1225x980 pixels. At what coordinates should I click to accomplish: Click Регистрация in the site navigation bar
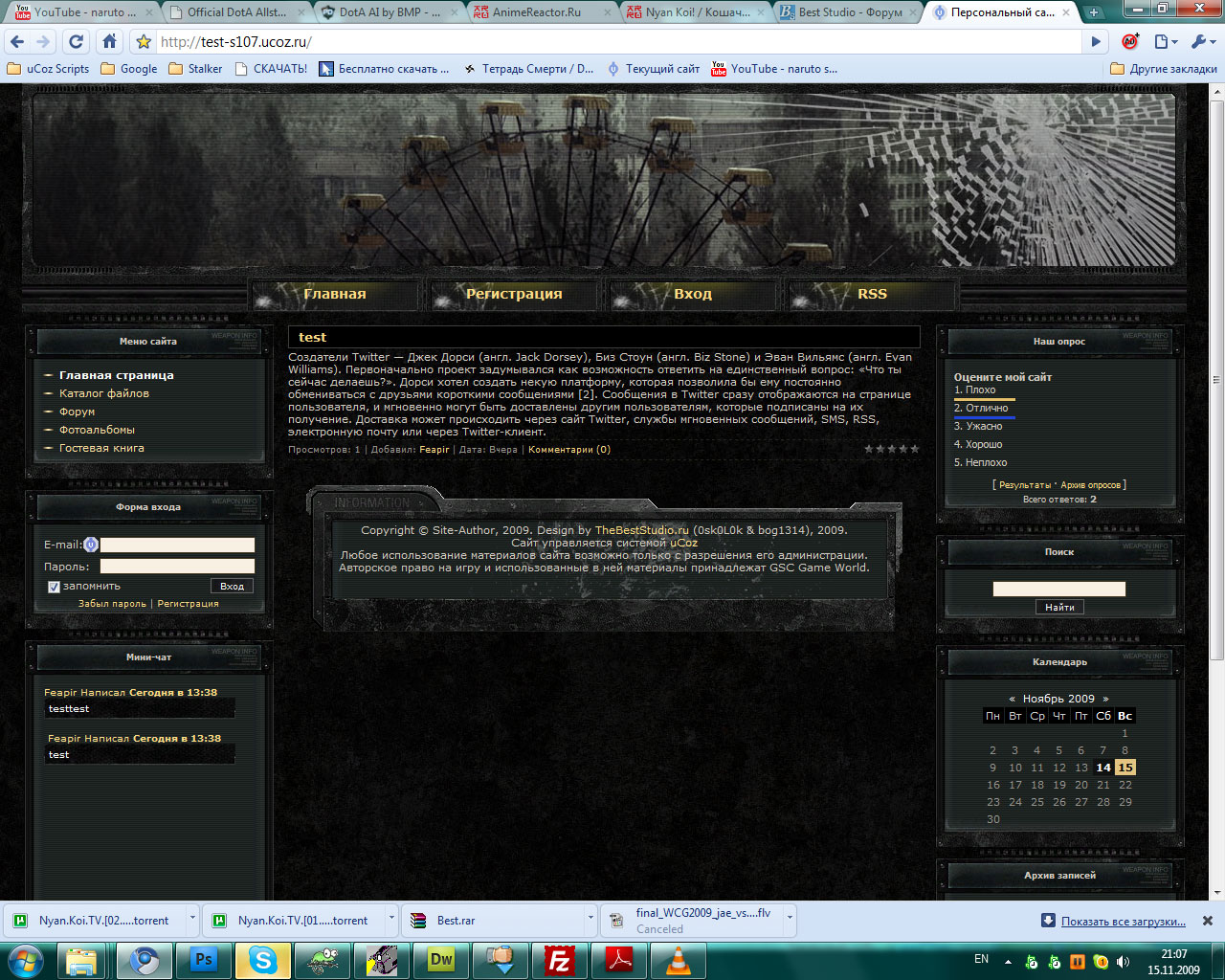[x=513, y=294]
